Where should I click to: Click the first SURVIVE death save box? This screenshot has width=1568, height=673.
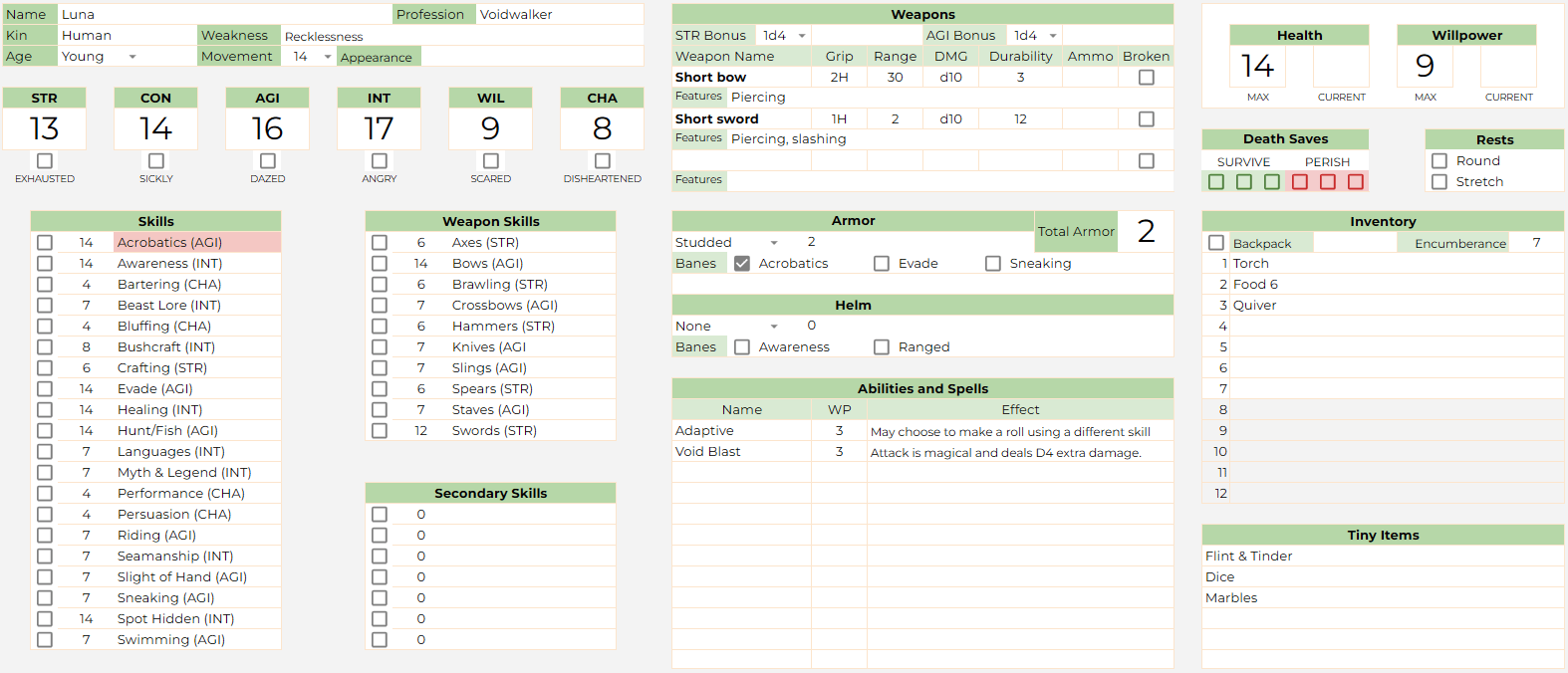coord(1216,181)
